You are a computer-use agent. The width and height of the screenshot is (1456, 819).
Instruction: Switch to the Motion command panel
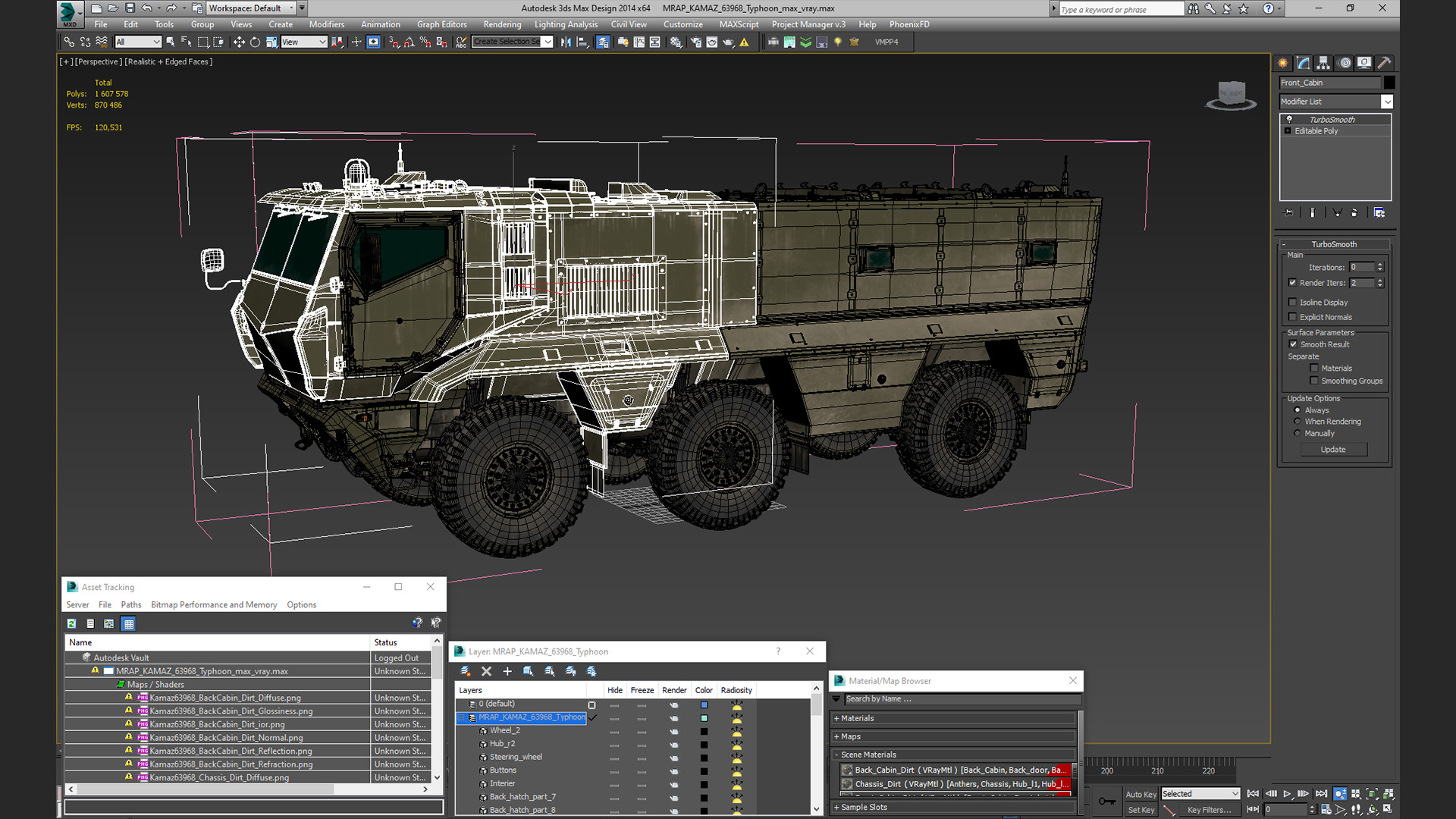[1345, 63]
